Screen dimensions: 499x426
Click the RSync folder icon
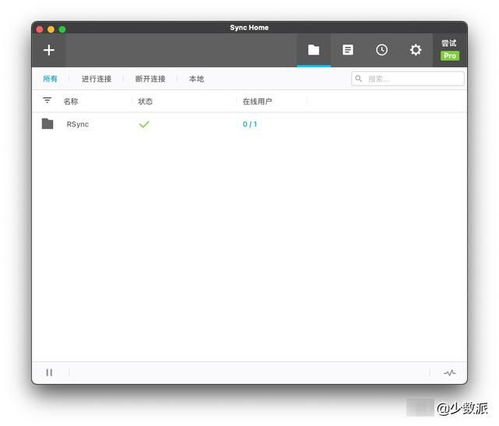[47, 124]
